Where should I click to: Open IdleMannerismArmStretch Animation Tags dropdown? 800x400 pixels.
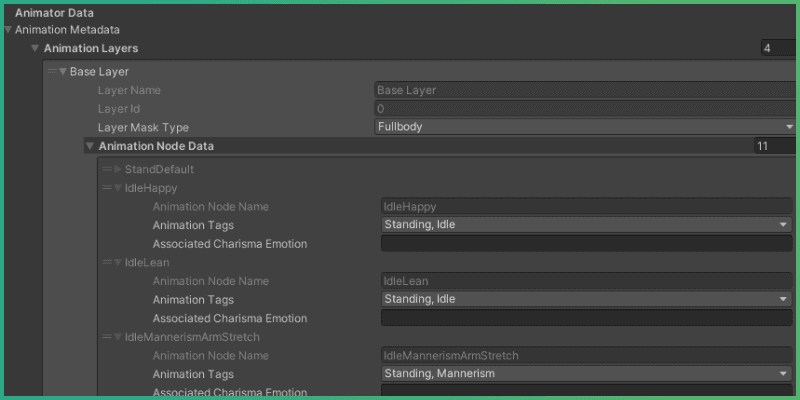586,374
